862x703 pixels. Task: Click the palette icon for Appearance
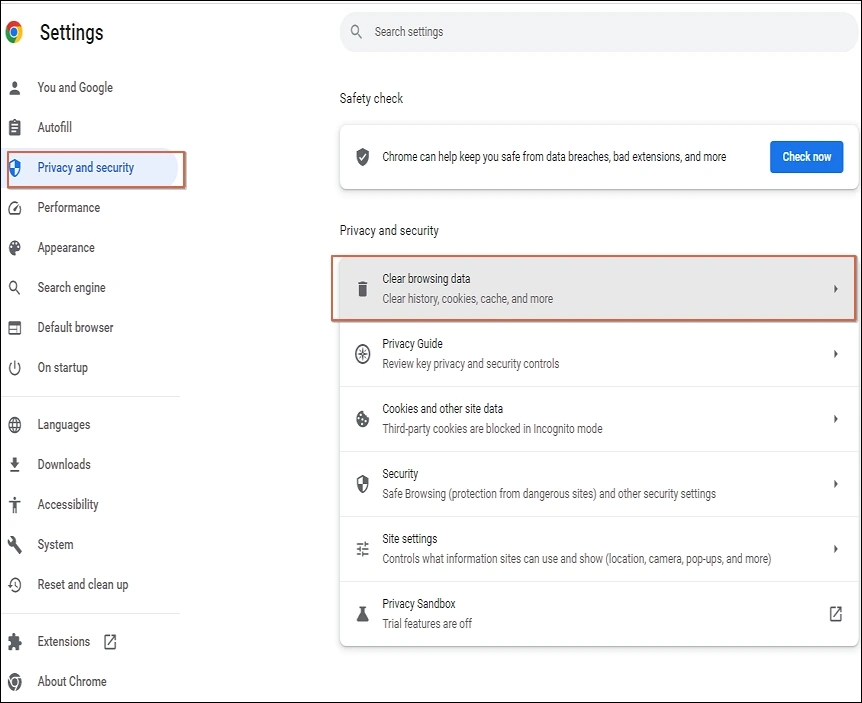(15, 248)
